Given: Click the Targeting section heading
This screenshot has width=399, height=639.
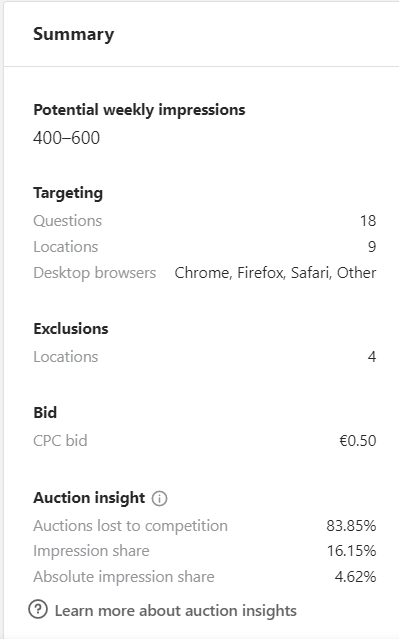Looking at the screenshot, I should [x=68, y=193].
